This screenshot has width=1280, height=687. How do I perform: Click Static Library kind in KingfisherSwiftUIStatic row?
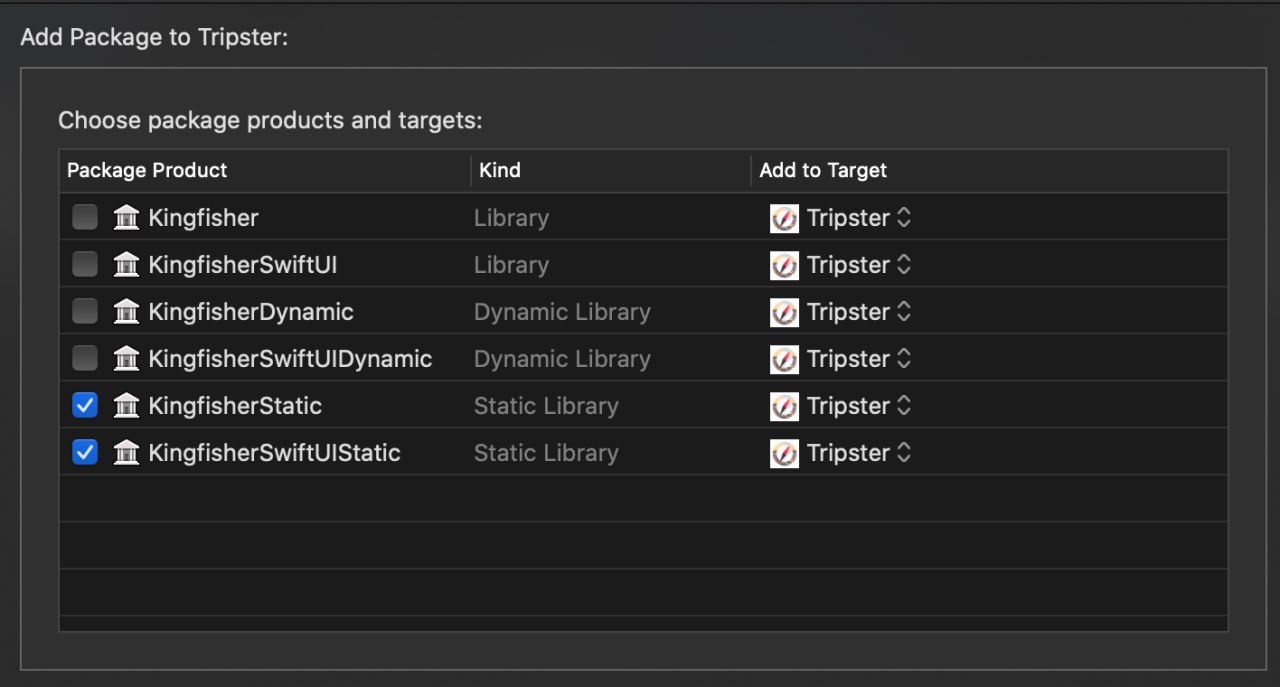(546, 453)
